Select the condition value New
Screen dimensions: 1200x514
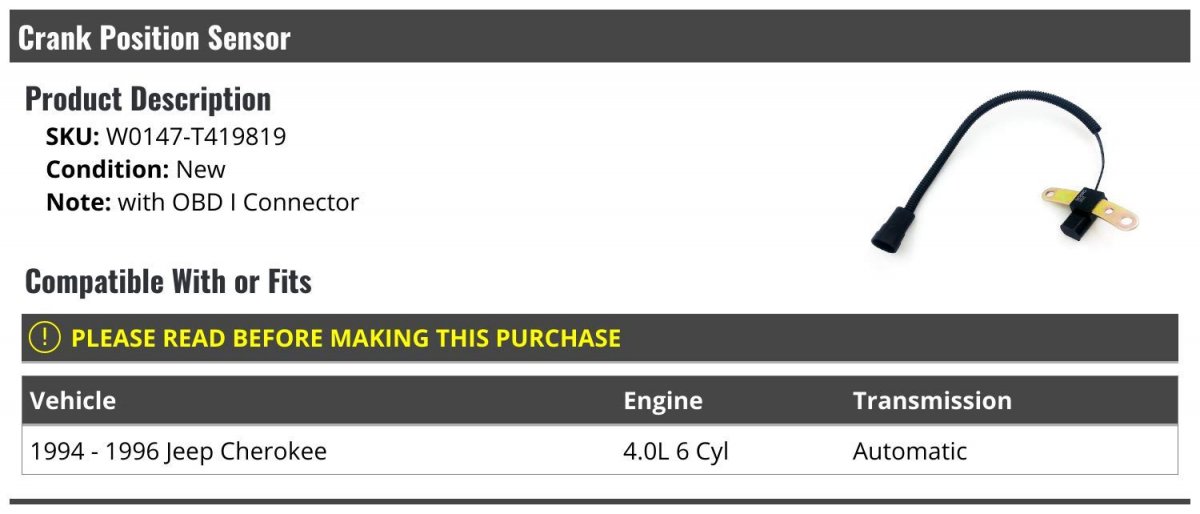(x=201, y=169)
